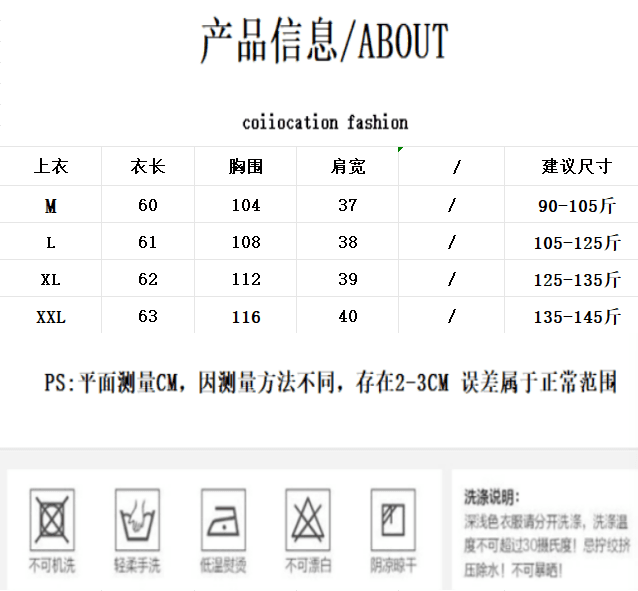The width and height of the screenshot is (638, 591).
Task: Click the M size row label
Action: [x=51, y=206]
